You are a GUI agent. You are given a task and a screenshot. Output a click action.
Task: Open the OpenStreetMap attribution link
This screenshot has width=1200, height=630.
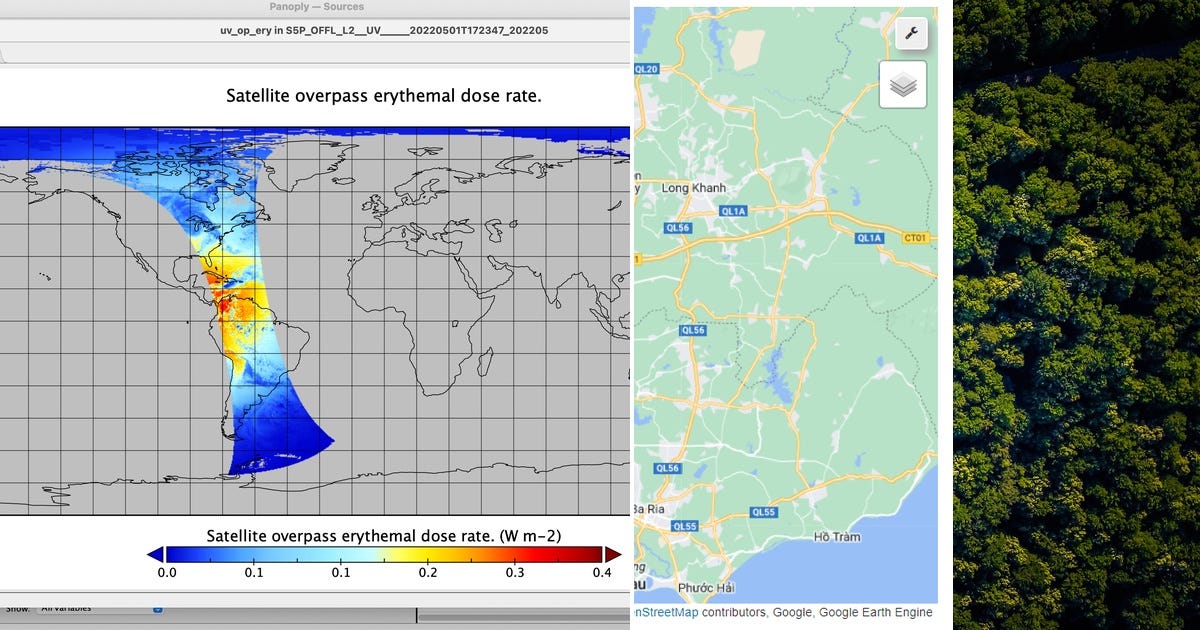click(665, 612)
